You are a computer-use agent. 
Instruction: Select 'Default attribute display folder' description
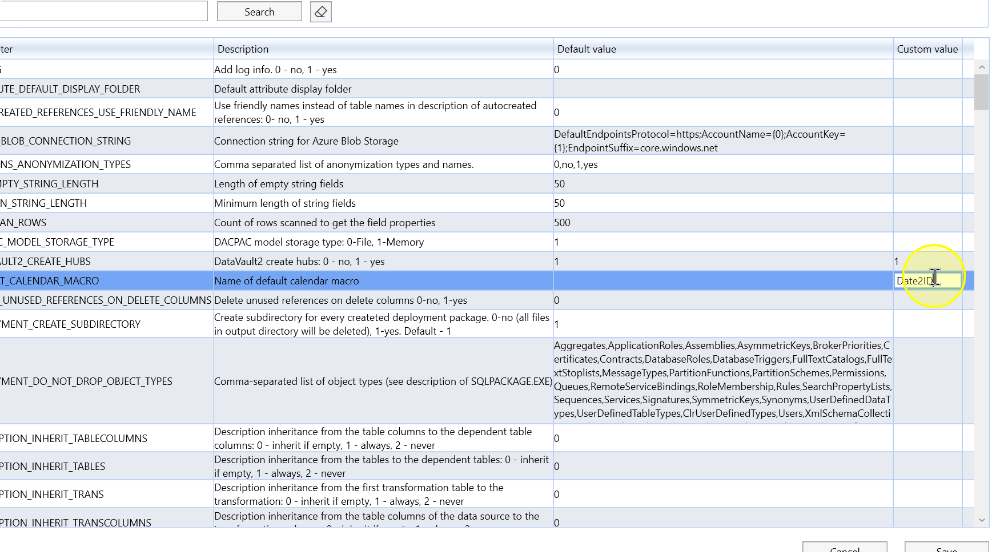[x=283, y=89]
